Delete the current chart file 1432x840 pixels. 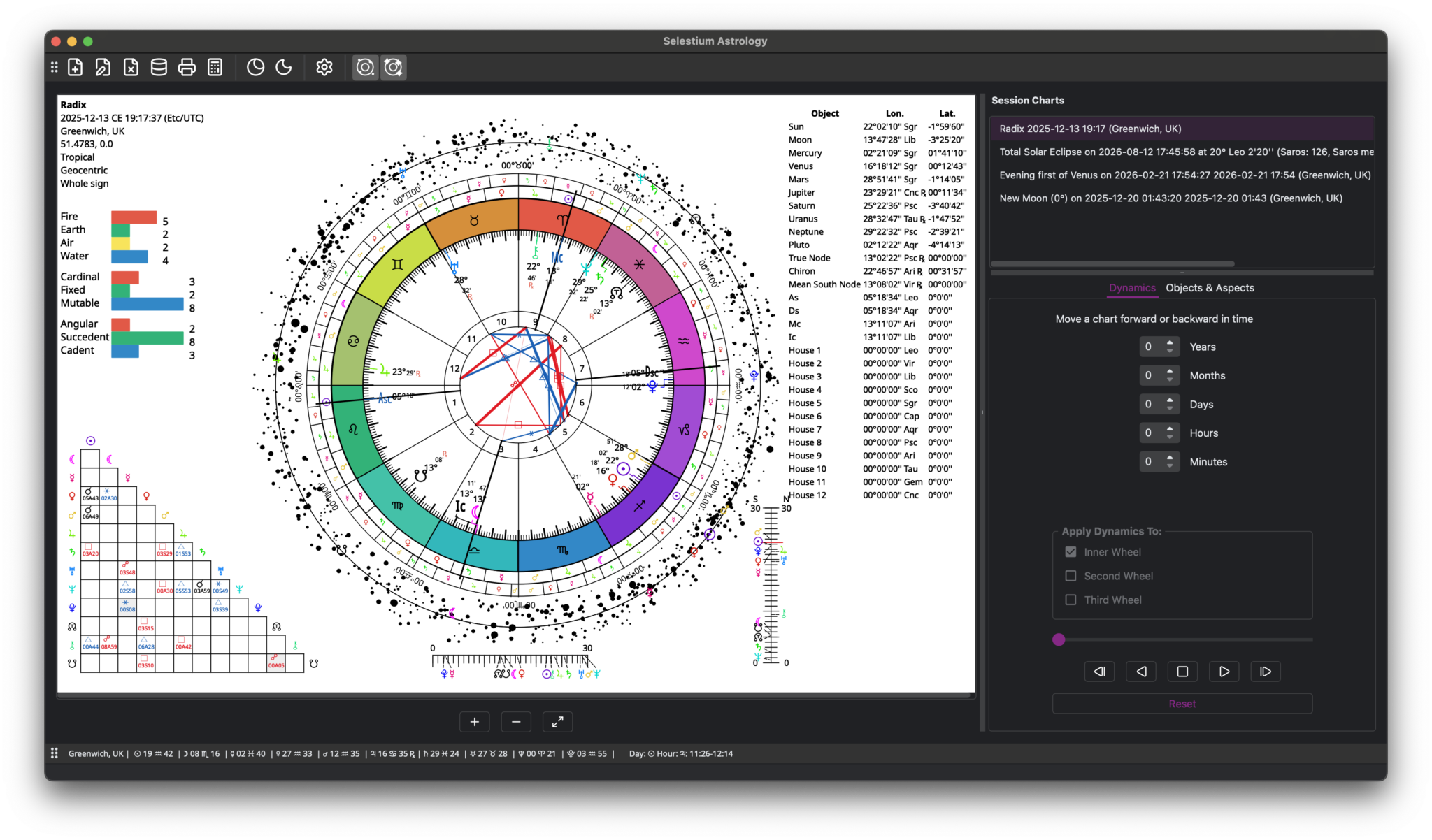tap(130, 67)
